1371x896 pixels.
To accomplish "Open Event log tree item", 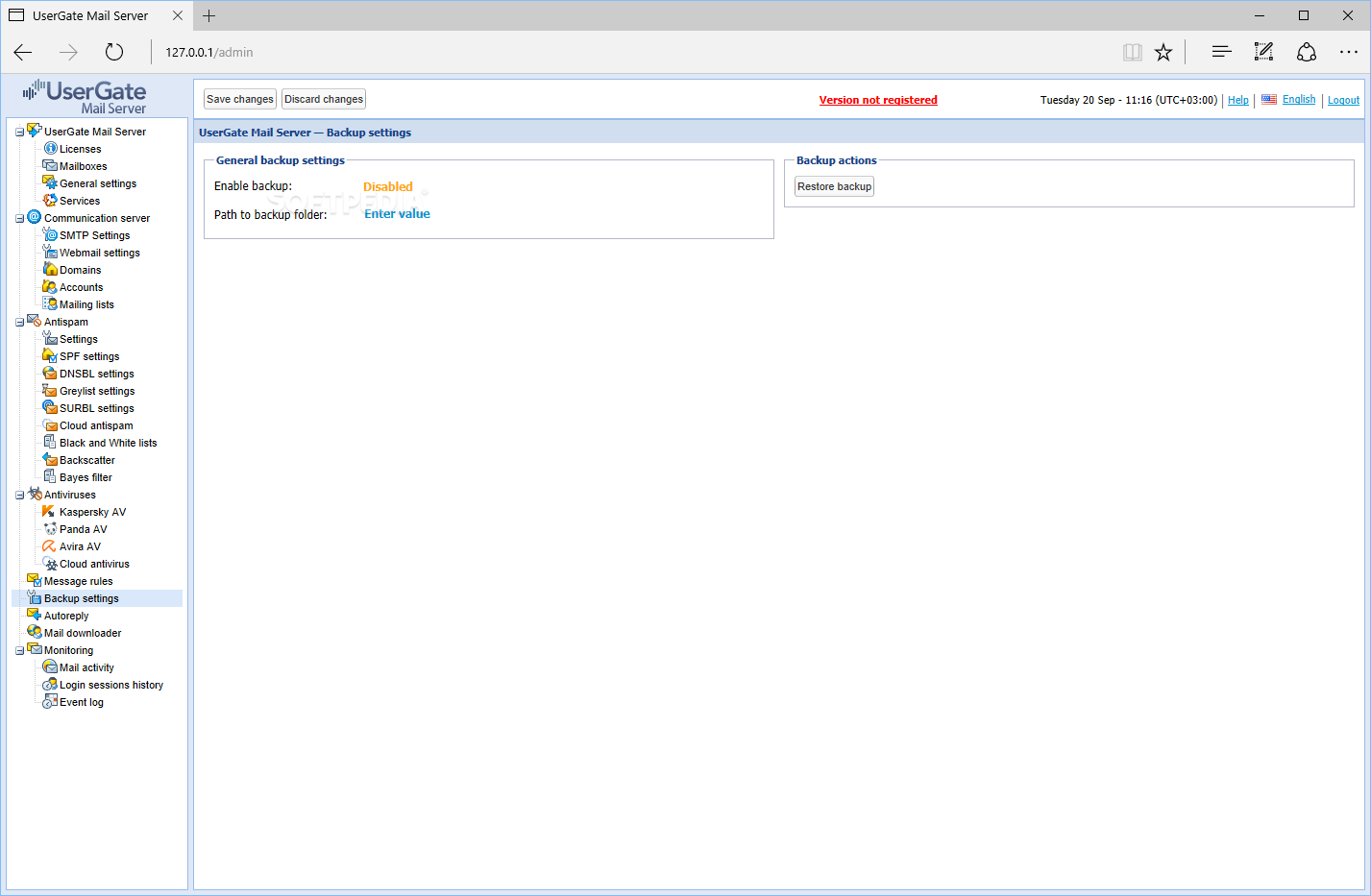I will (x=82, y=702).
